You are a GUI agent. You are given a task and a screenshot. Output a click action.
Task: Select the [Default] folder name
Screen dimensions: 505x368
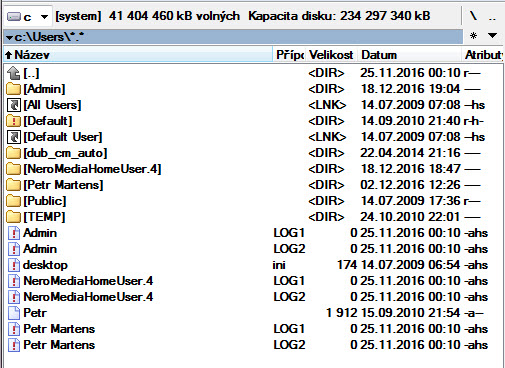tap(48, 121)
